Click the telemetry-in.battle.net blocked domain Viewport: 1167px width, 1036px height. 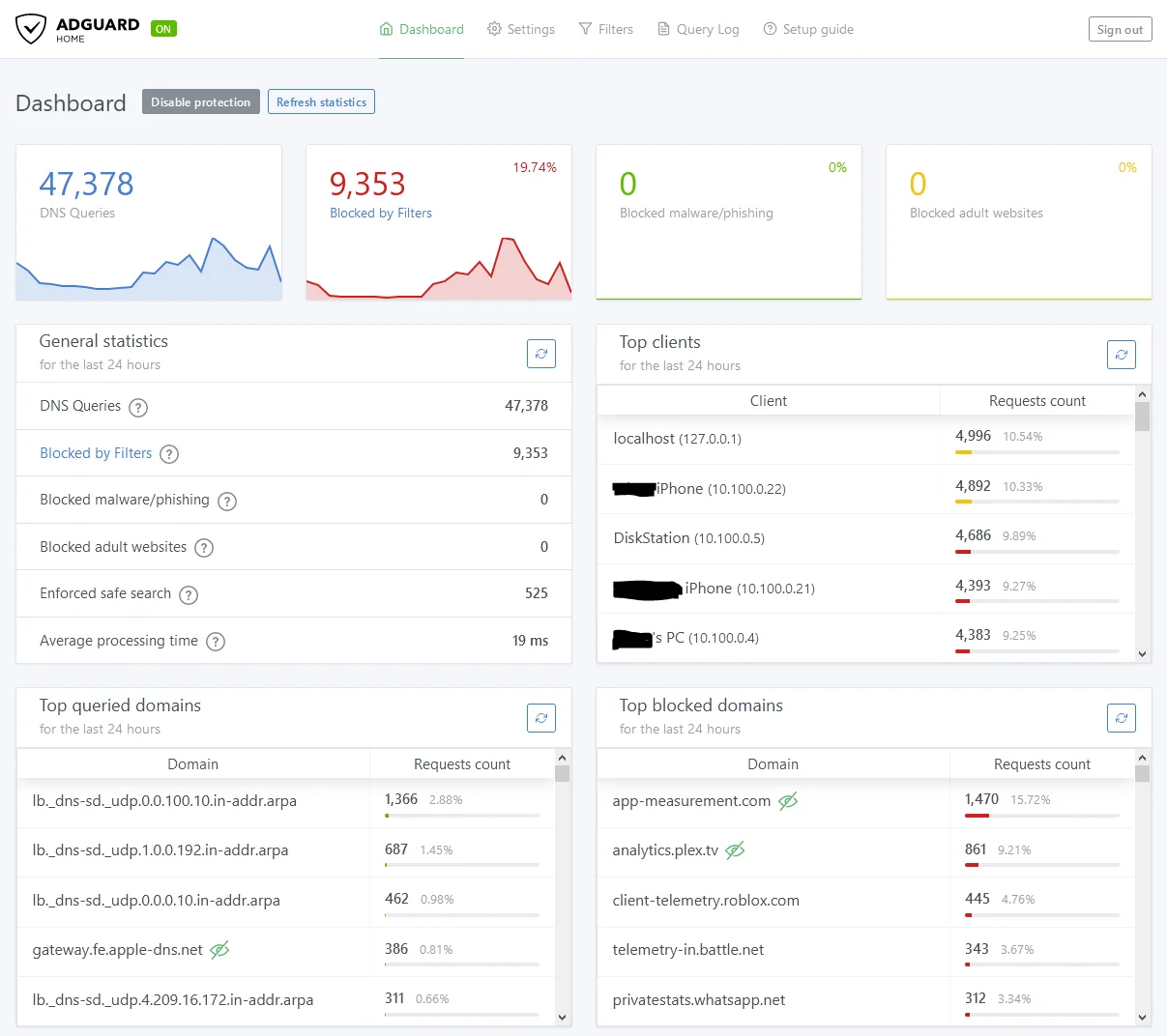(x=688, y=950)
